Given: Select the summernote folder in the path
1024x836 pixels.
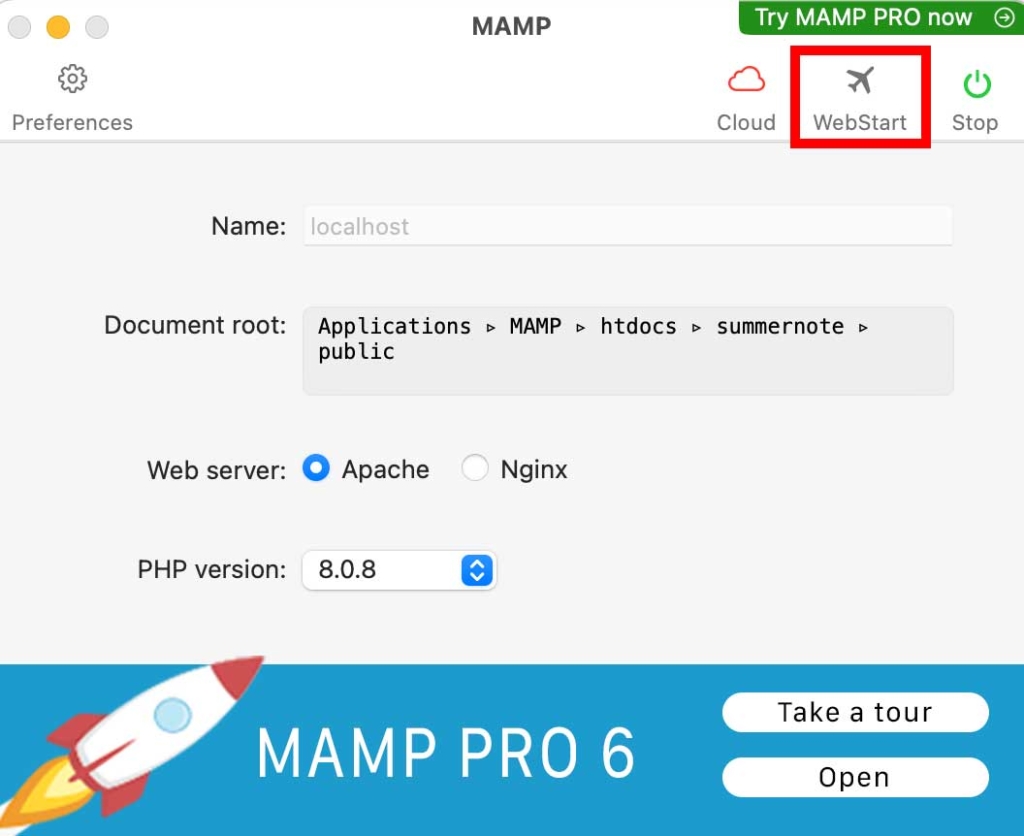Looking at the screenshot, I should pyautogui.click(x=780, y=326).
